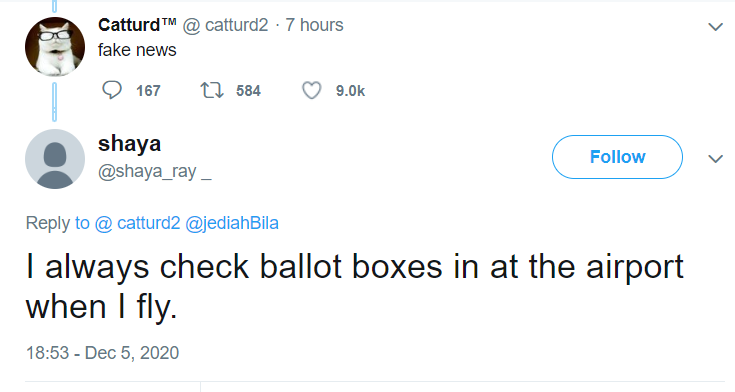Expand the chevron menu on Catturd's tweet
The width and height of the screenshot is (735, 392).
[x=715, y=27]
